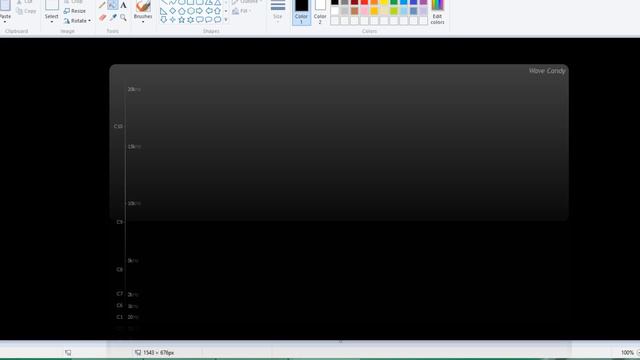Screen dimensions: 640x360
Task: Choose the six-point star shape
Action: (191, 19)
